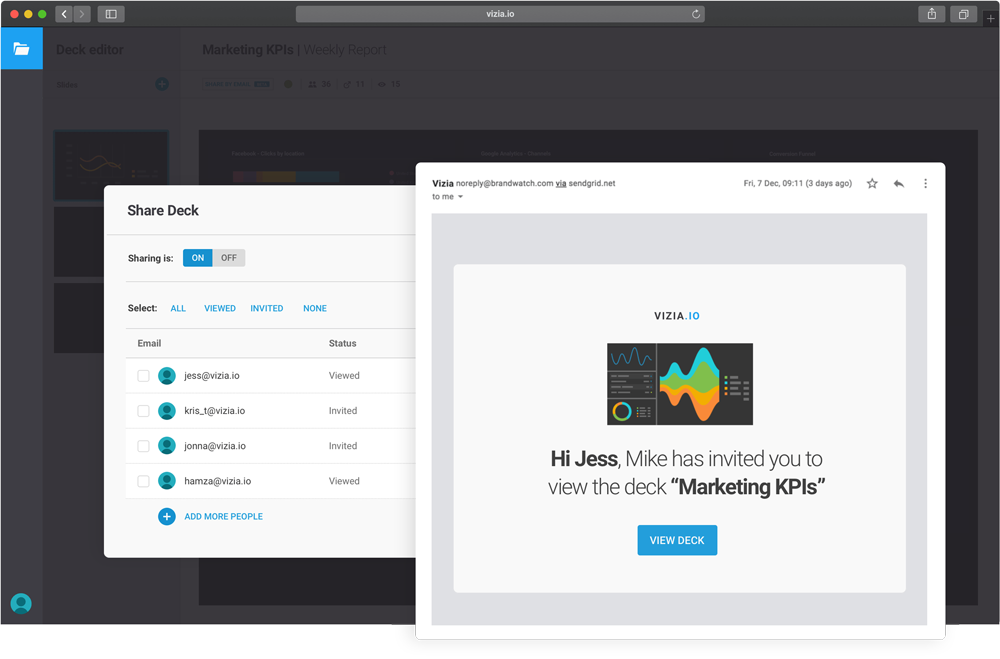Reload the page with the refresh icon
This screenshot has height=659, width=1000.
pyautogui.click(x=696, y=14)
